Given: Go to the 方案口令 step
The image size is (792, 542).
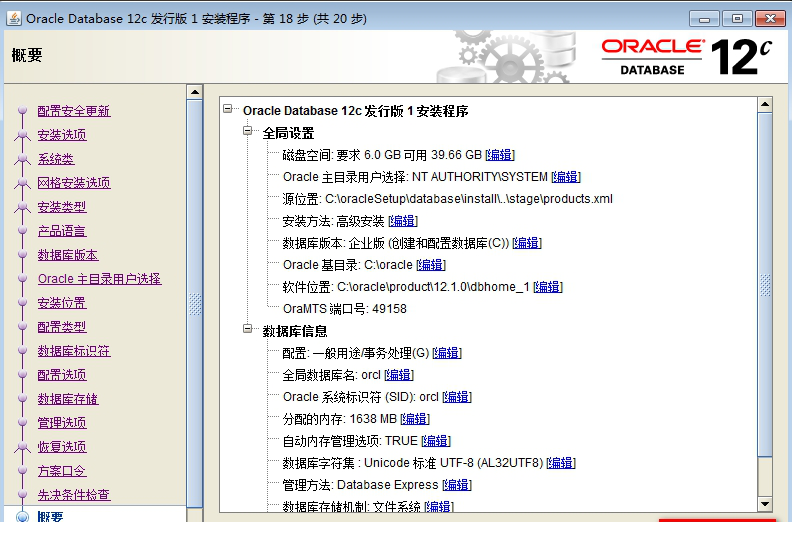Looking at the screenshot, I should (x=62, y=471).
